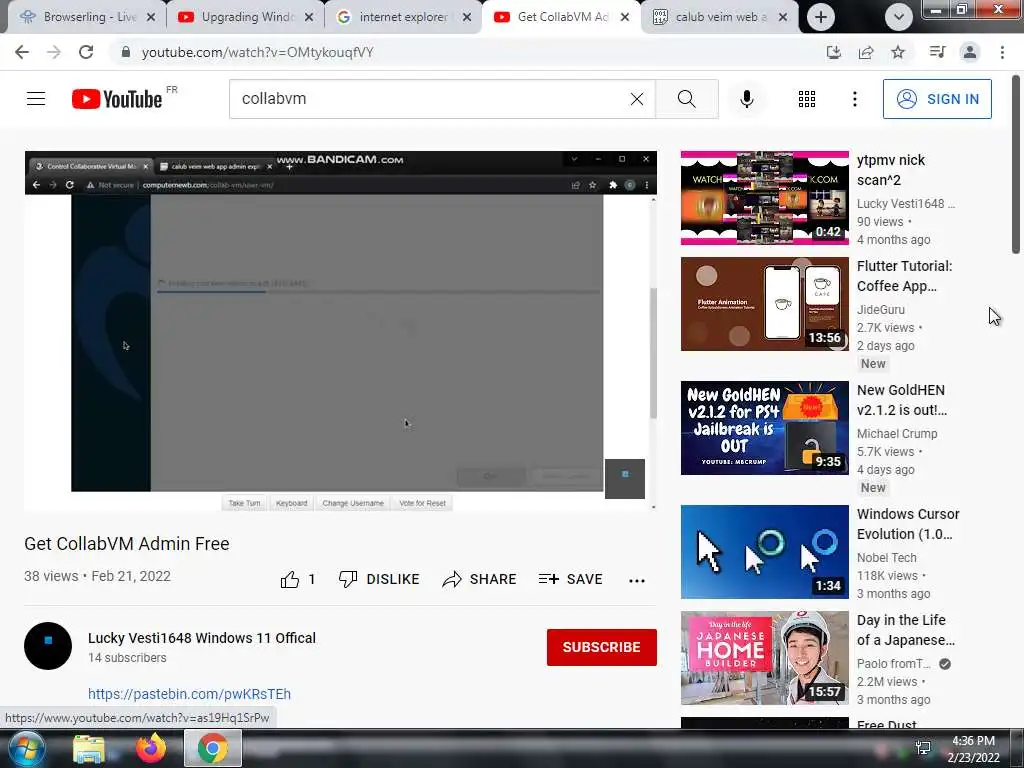The image size is (1024, 768).
Task: Open JideGuru channel name
Action: point(880,310)
